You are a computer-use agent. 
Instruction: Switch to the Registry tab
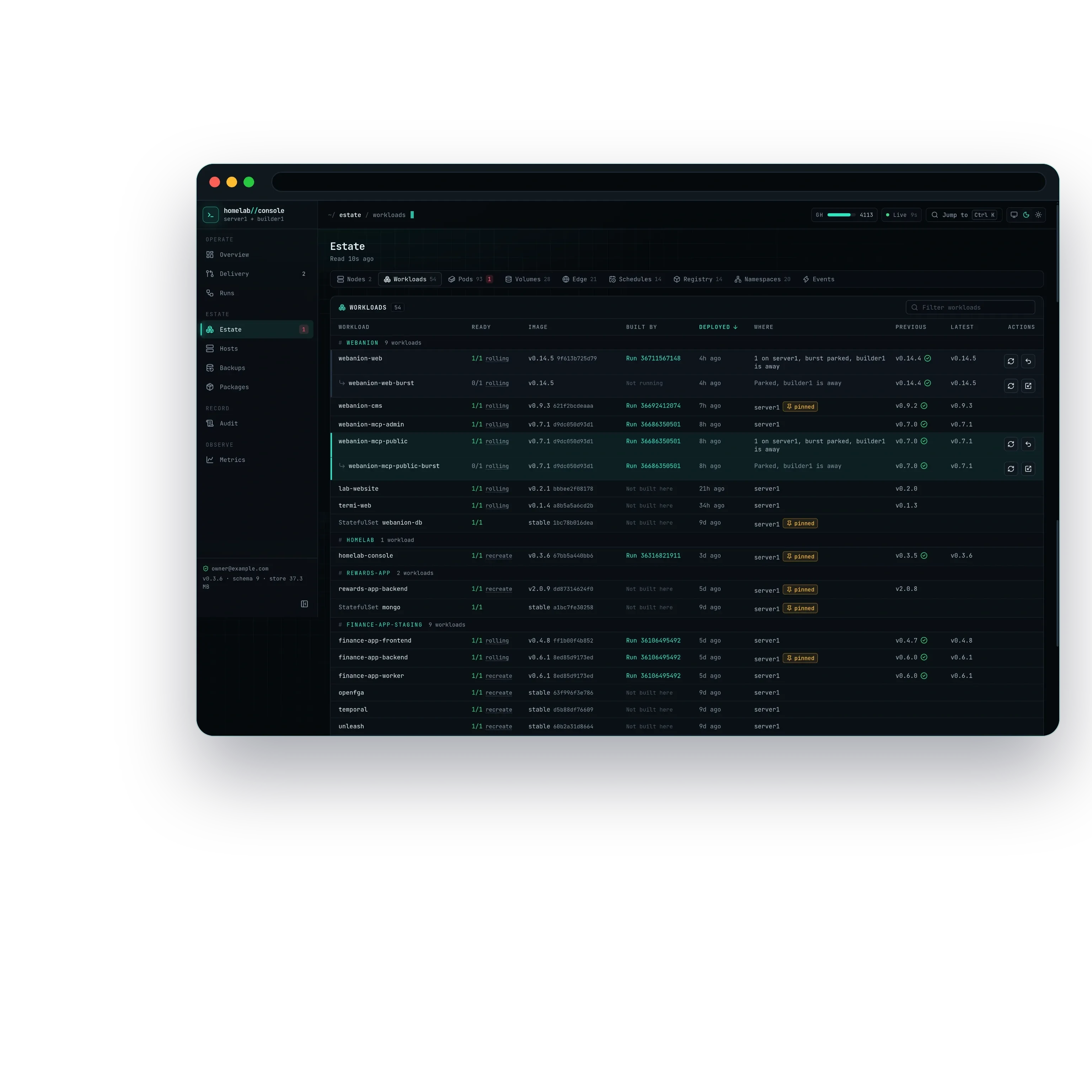[697, 279]
